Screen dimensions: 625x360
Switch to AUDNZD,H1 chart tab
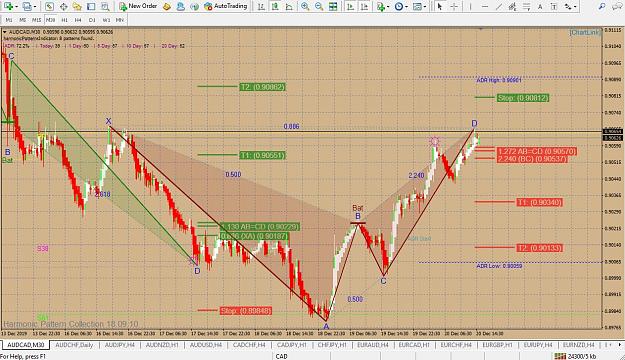(162, 345)
